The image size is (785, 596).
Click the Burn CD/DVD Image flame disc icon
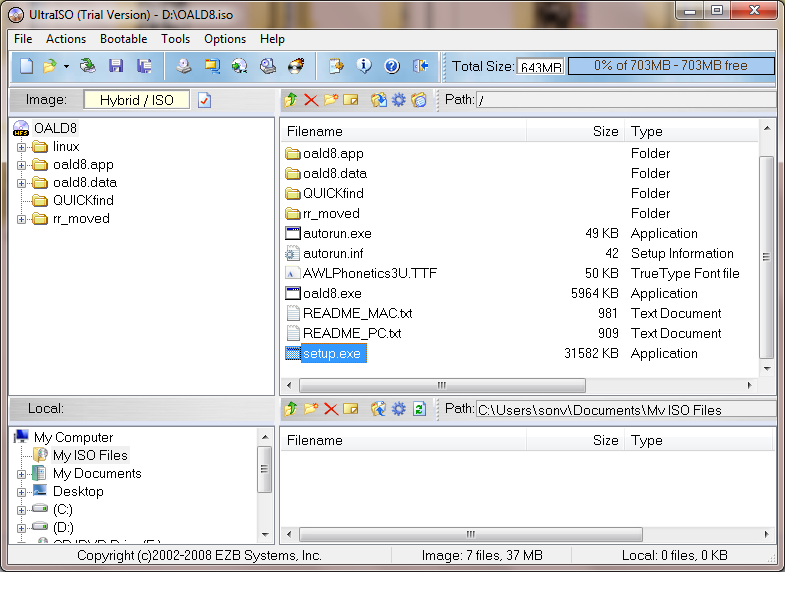pyautogui.click(x=296, y=66)
